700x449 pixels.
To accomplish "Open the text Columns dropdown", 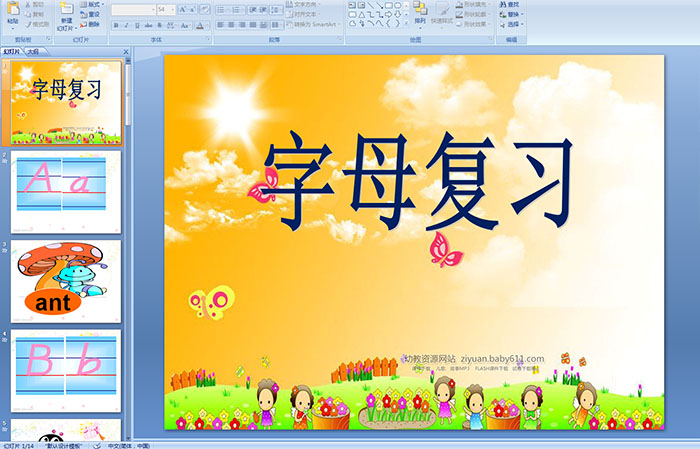I will (277, 25).
